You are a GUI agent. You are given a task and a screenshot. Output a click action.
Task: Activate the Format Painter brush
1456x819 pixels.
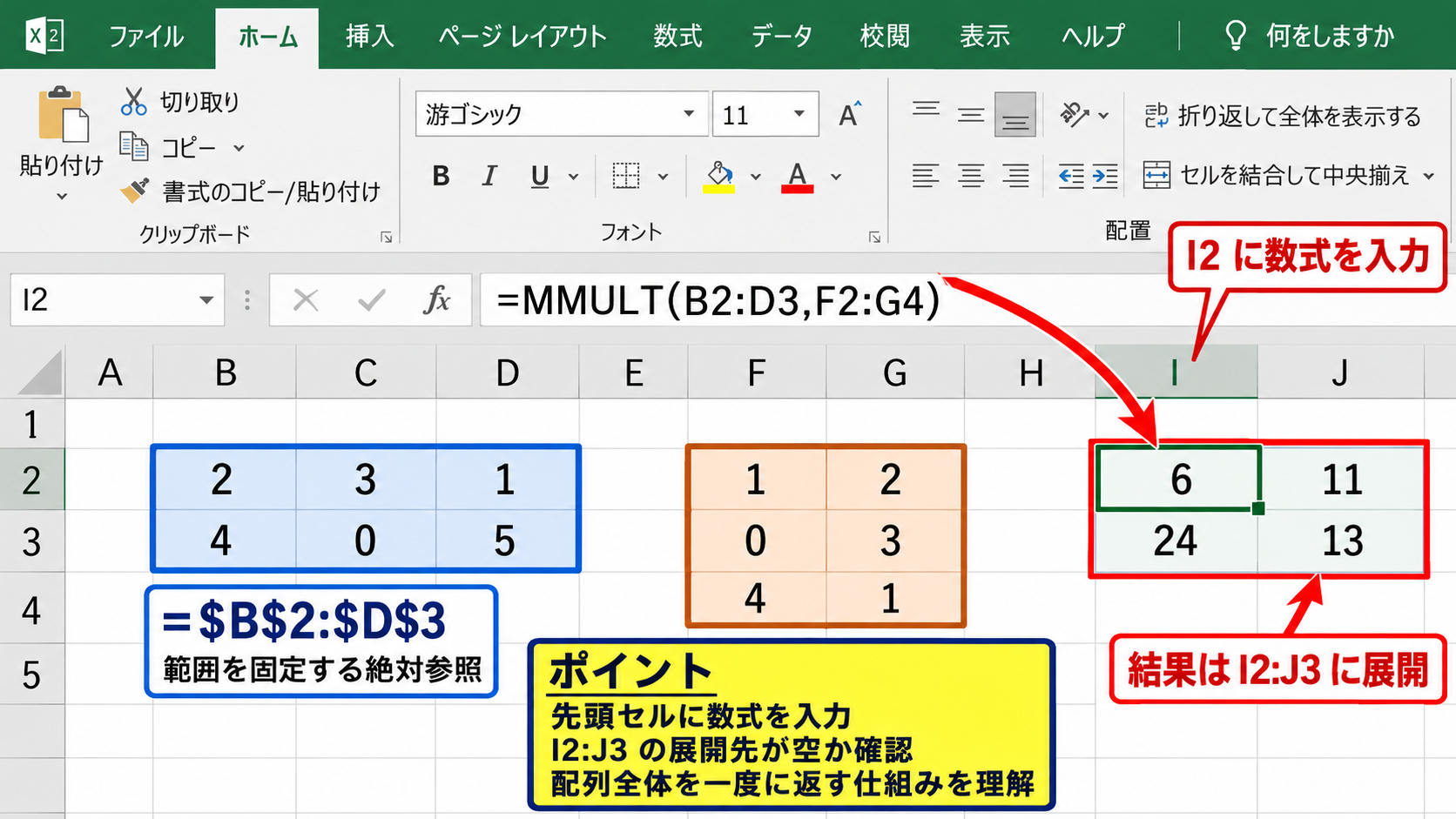(x=134, y=190)
